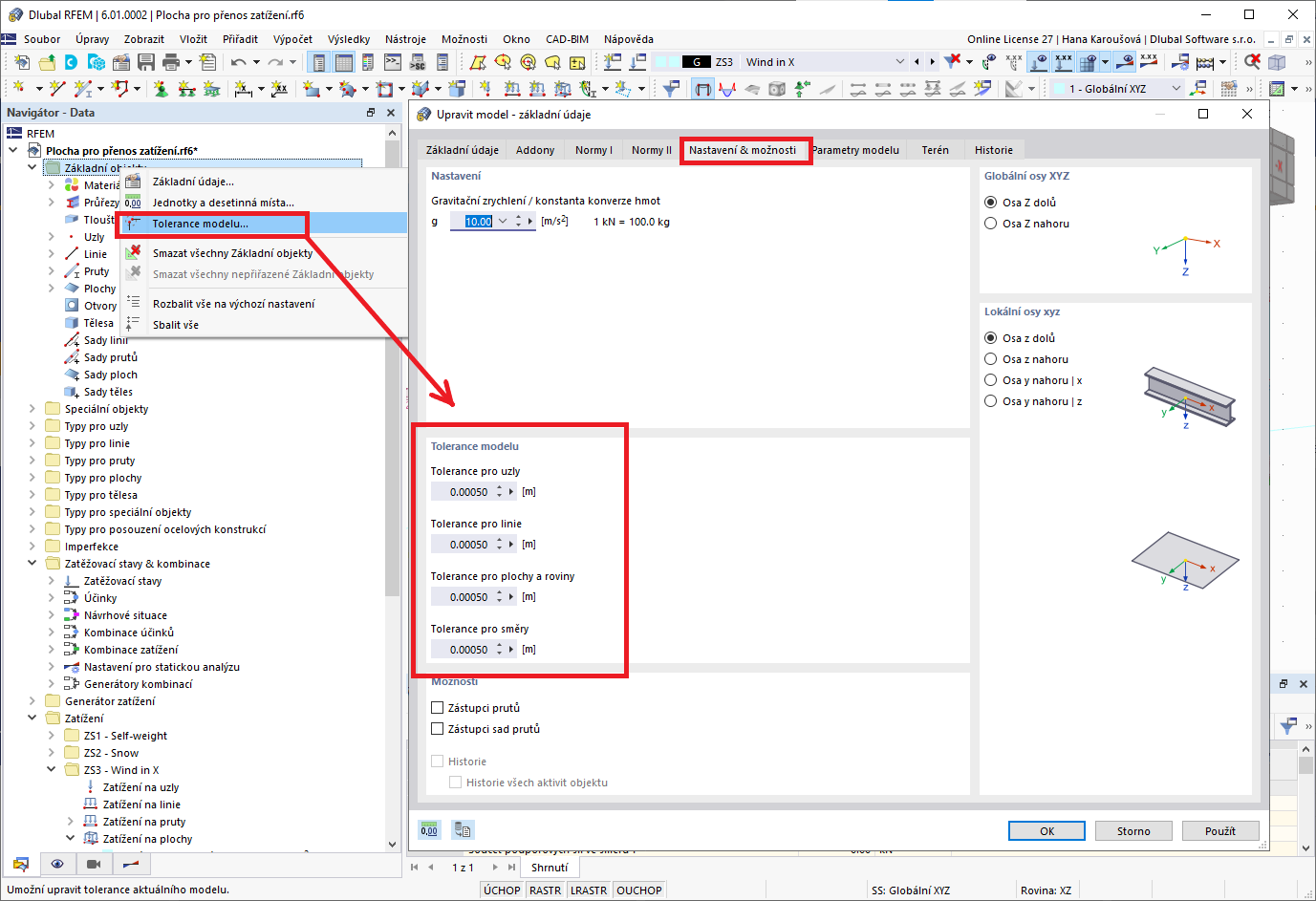Redo the last undone action
The height and width of the screenshot is (901, 1316).
275,62
